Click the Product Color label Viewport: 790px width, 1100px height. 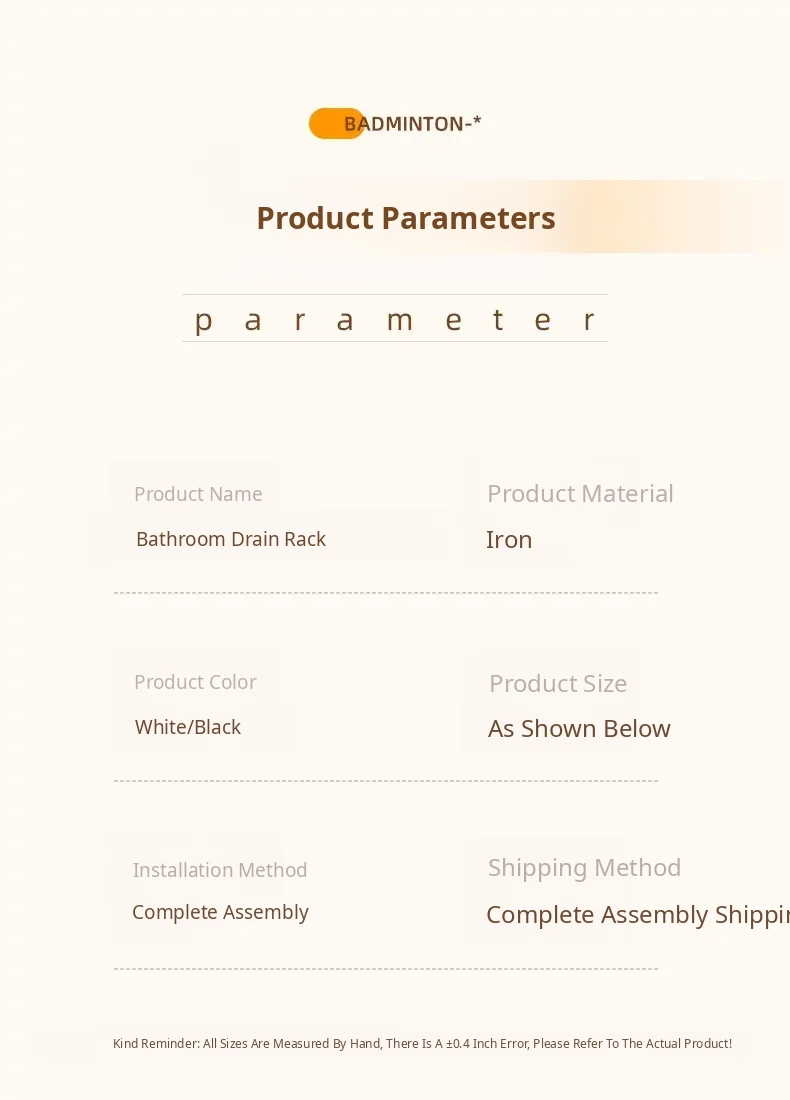pos(195,682)
